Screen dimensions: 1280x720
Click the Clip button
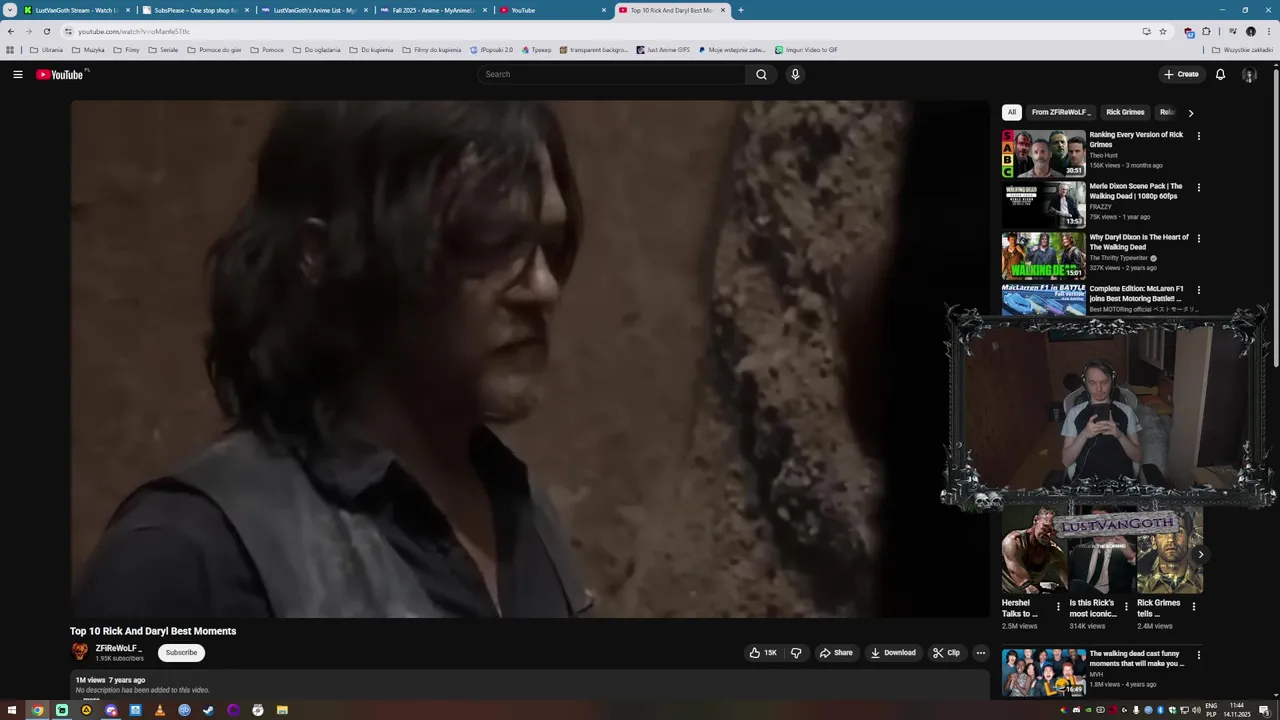946,653
